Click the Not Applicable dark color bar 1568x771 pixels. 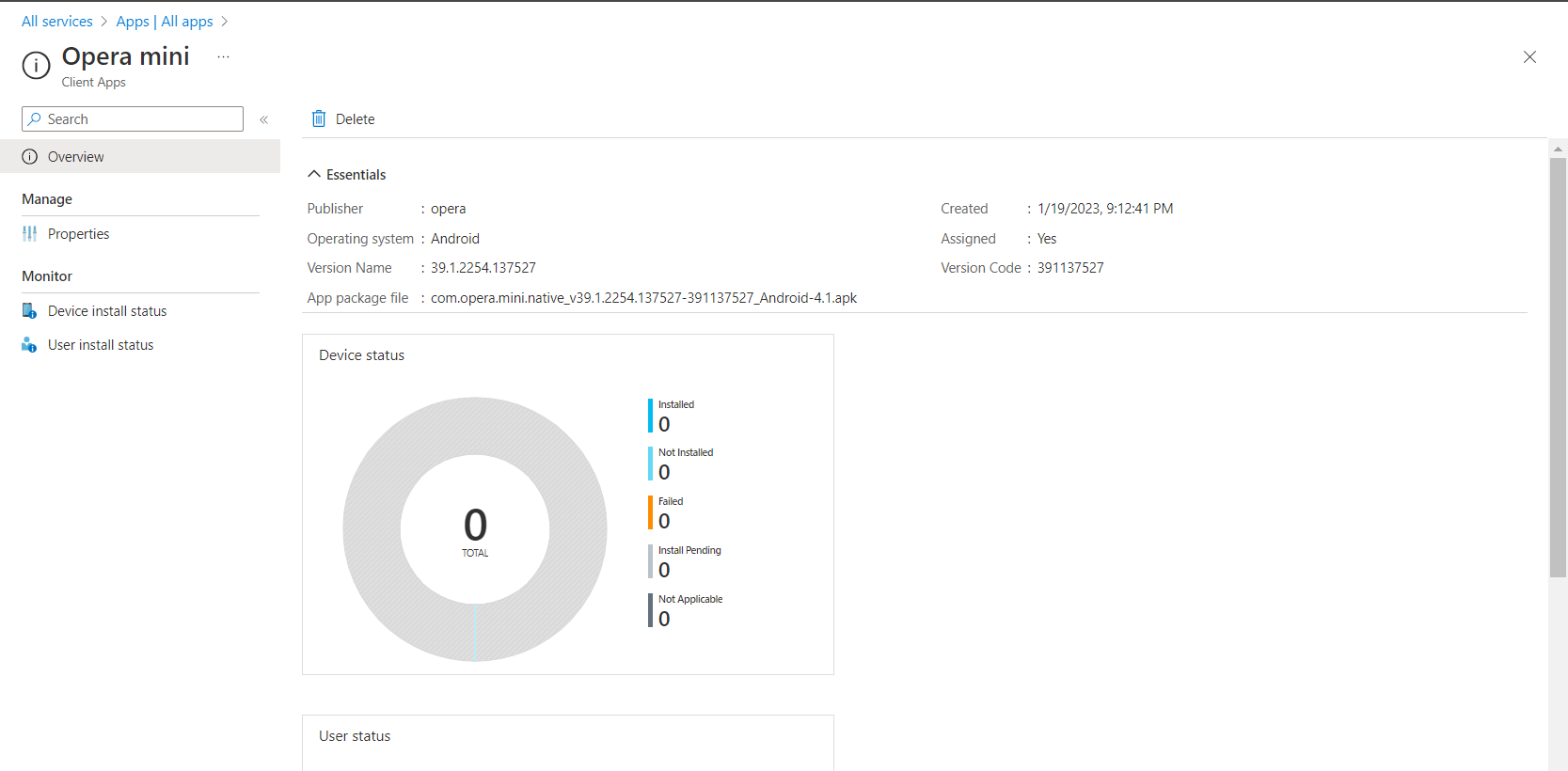tap(650, 610)
